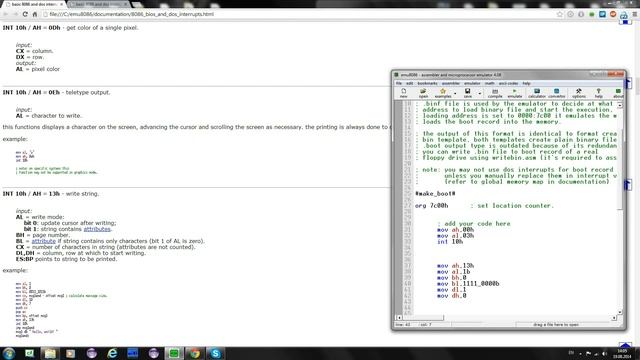
Task: Open the emu8086 number convertor
Action: click(x=556, y=93)
